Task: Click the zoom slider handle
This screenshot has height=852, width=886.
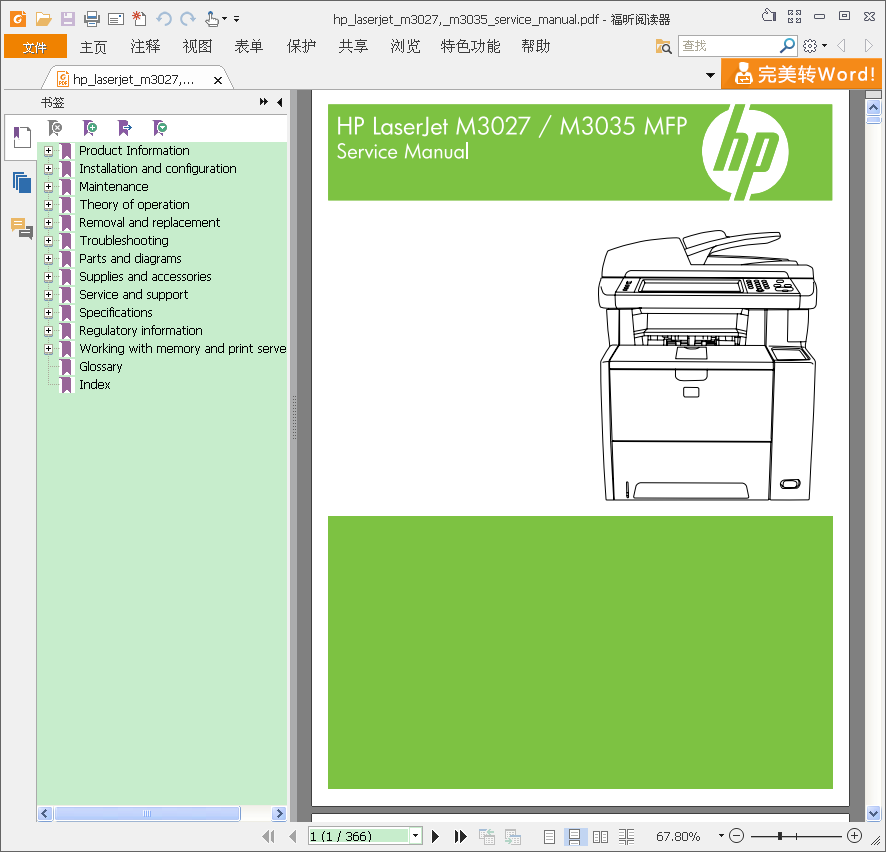Action: tap(780, 836)
